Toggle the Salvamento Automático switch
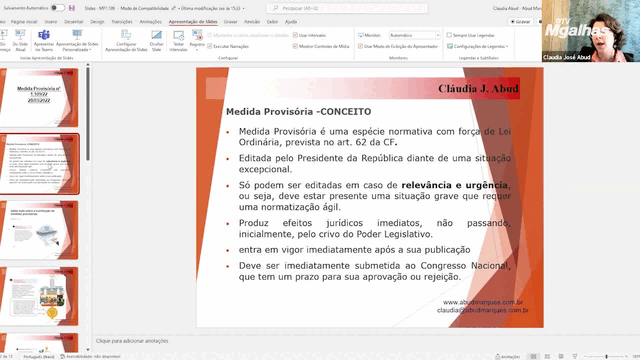The height and width of the screenshot is (360, 640). click(x=58, y=8)
